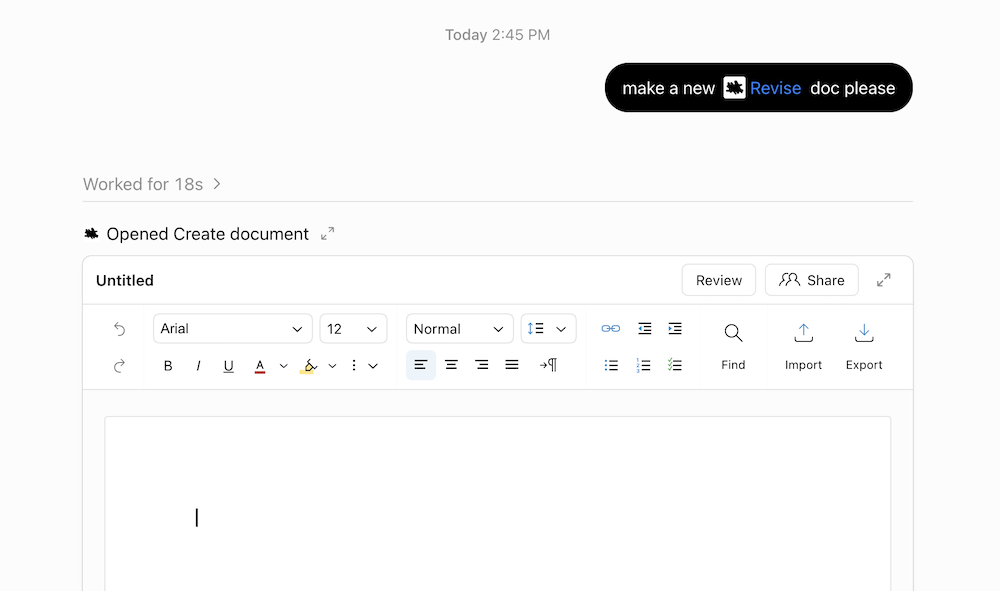The image size is (1000, 591).
Task: Toggle paragraph marks display
Action: pyautogui.click(x=548, y=365)
